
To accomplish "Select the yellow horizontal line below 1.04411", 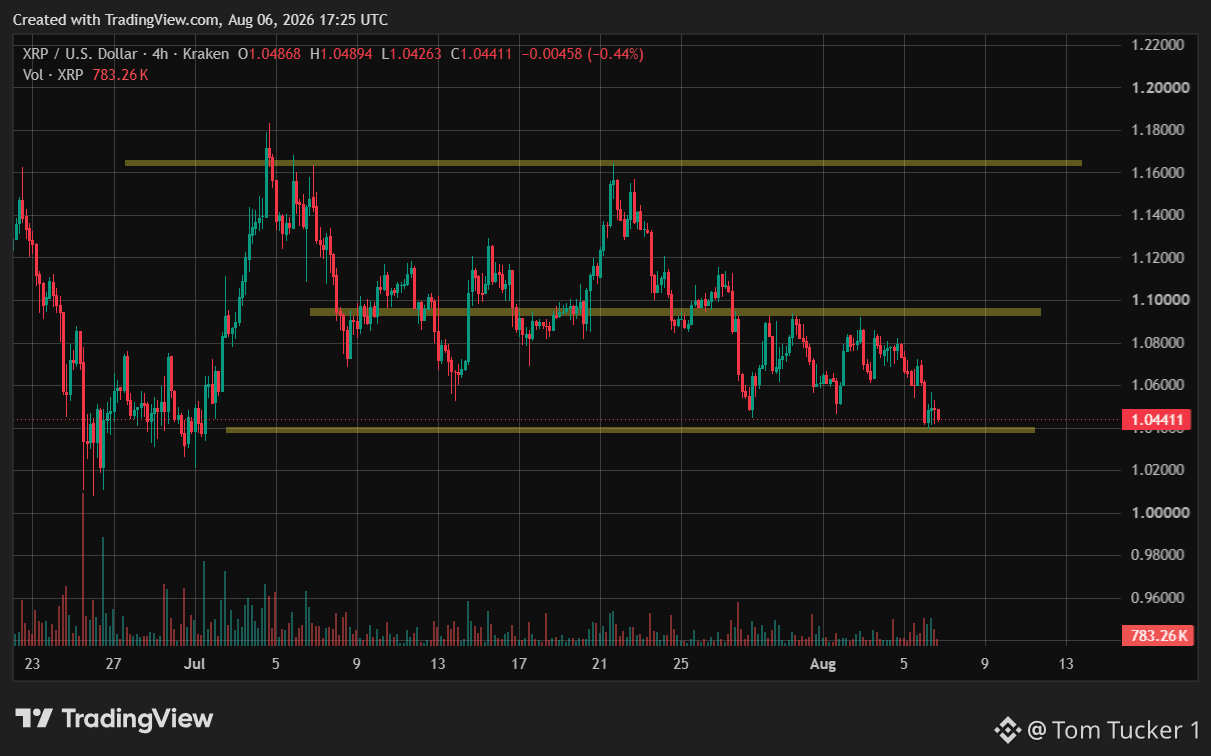I will pyautogui.click(x=630, y=430).
